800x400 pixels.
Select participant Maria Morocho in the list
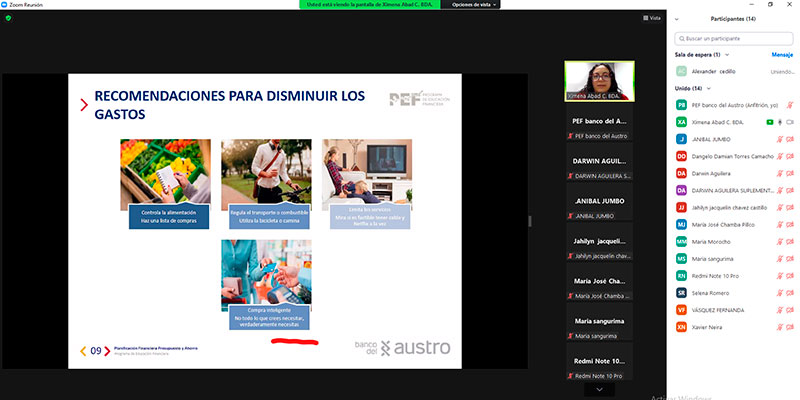pos(734,242)
